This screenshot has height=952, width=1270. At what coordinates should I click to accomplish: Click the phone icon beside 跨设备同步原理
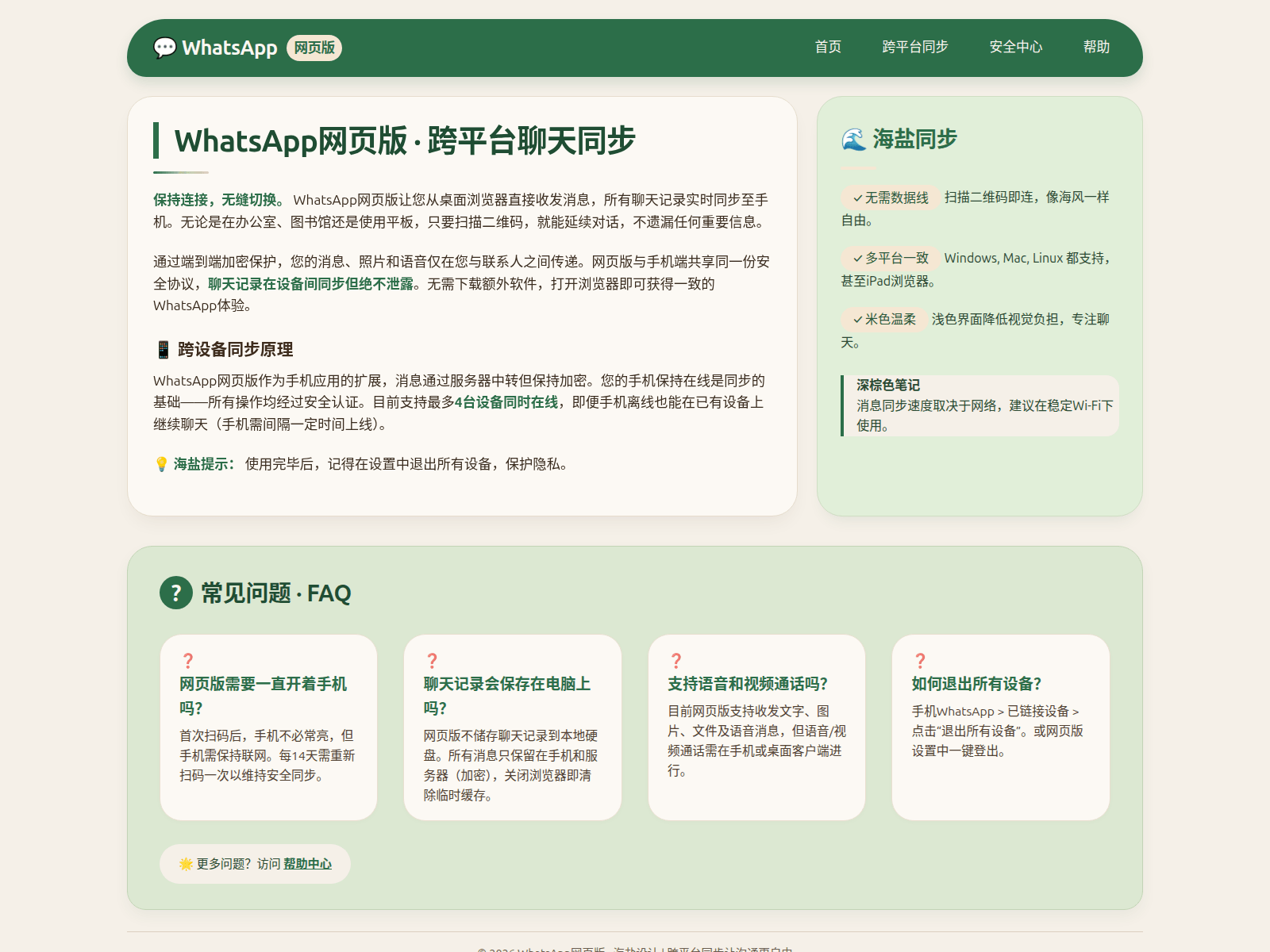[163, 350]
